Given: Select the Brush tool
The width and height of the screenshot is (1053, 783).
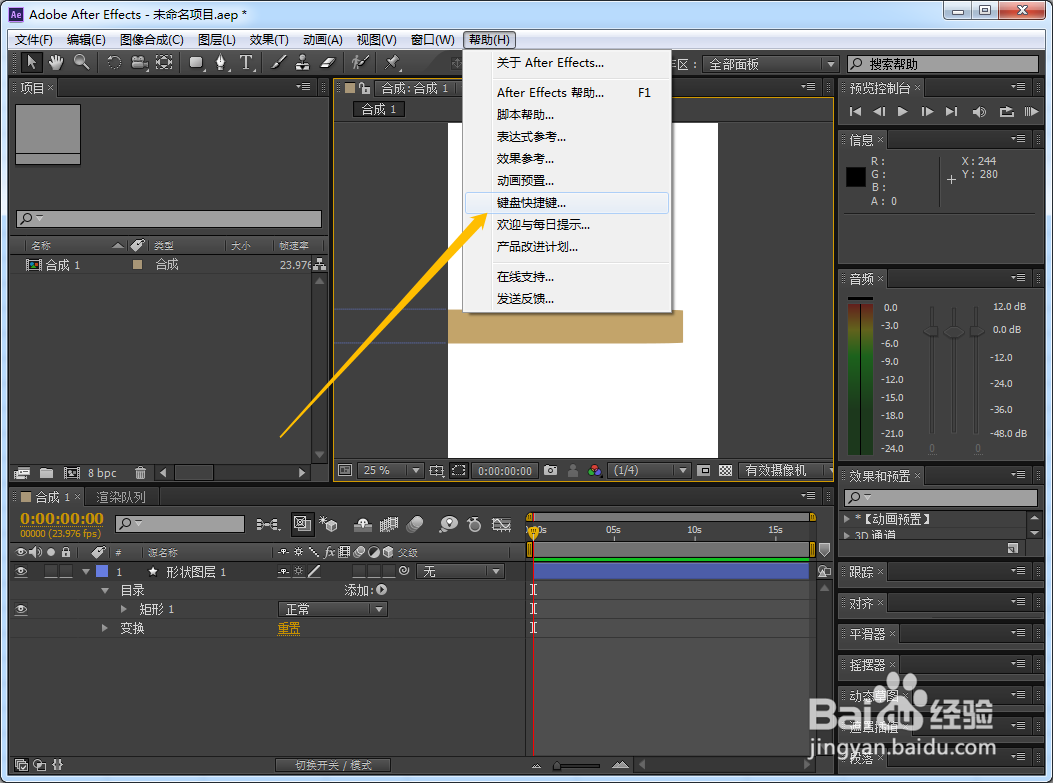Looking at the screenshot, I should tap(278, 63).
